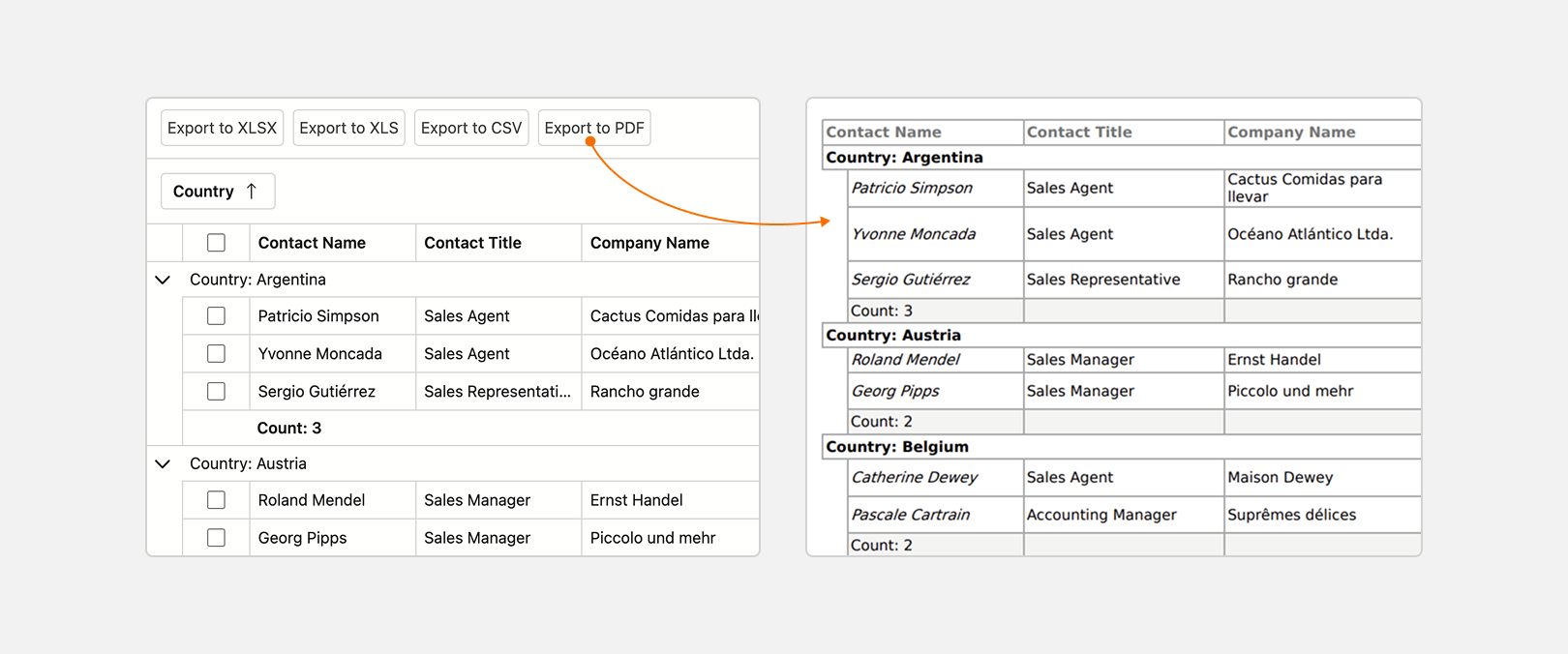Check the Sergio Gutiérrez row checkbox
This screenshot has height=654, width=1568.
[216, 392]
